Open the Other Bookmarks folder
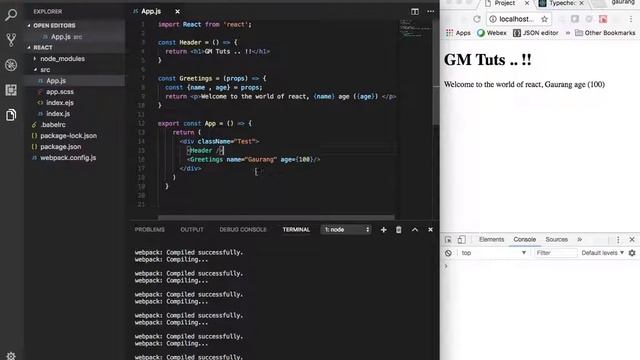640x360 pixels. pyautogui.click(x=605, y=33)
